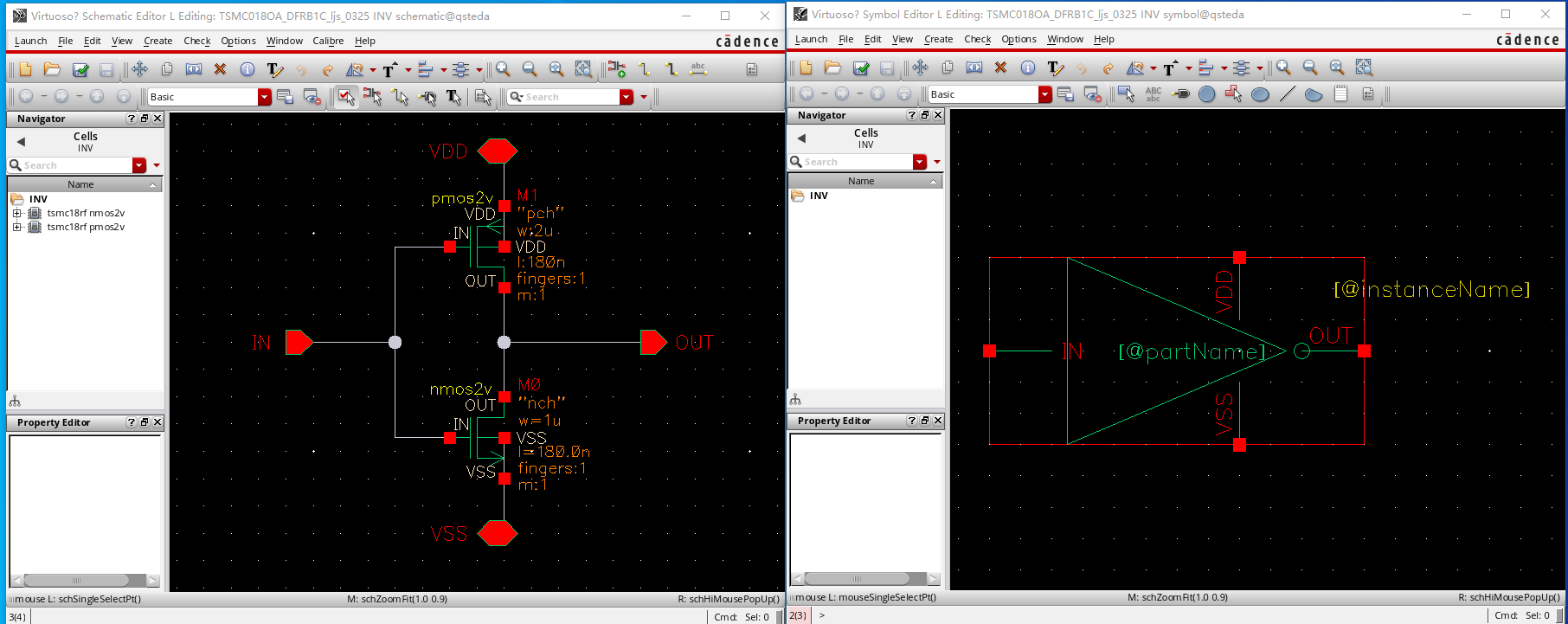Click the Name column header in Schematic Navigator

[85, 184]
